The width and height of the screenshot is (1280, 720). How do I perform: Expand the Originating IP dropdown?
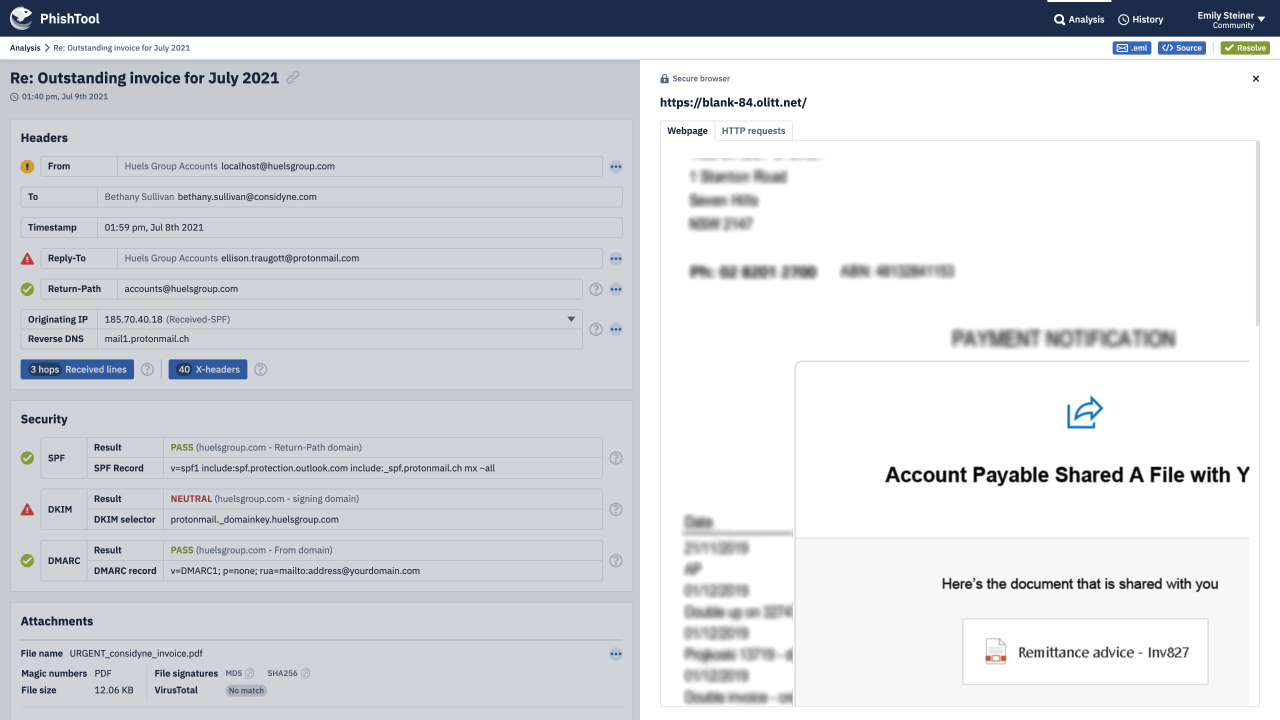tap(572, 319)
